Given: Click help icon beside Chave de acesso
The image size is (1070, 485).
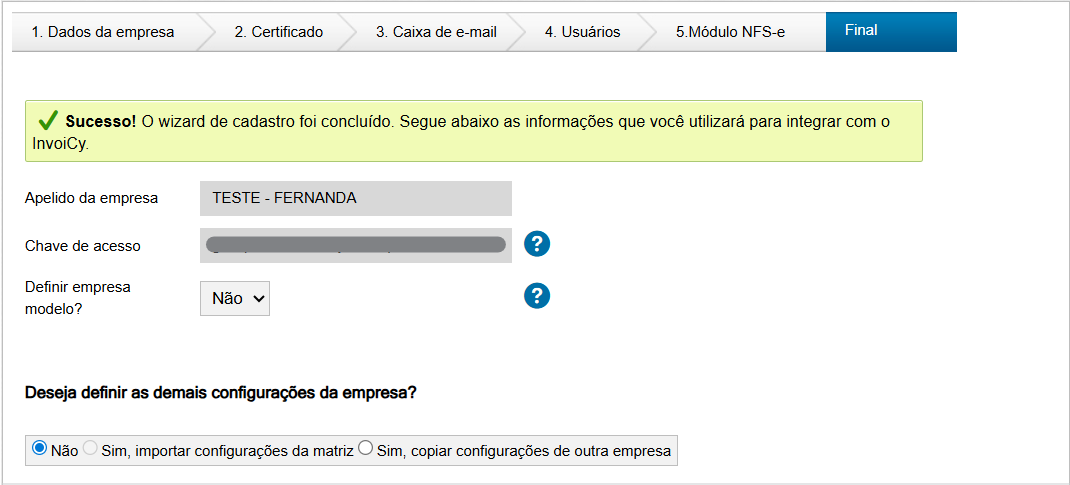Looking at the screenshot, I should click(x=537, y=243).
